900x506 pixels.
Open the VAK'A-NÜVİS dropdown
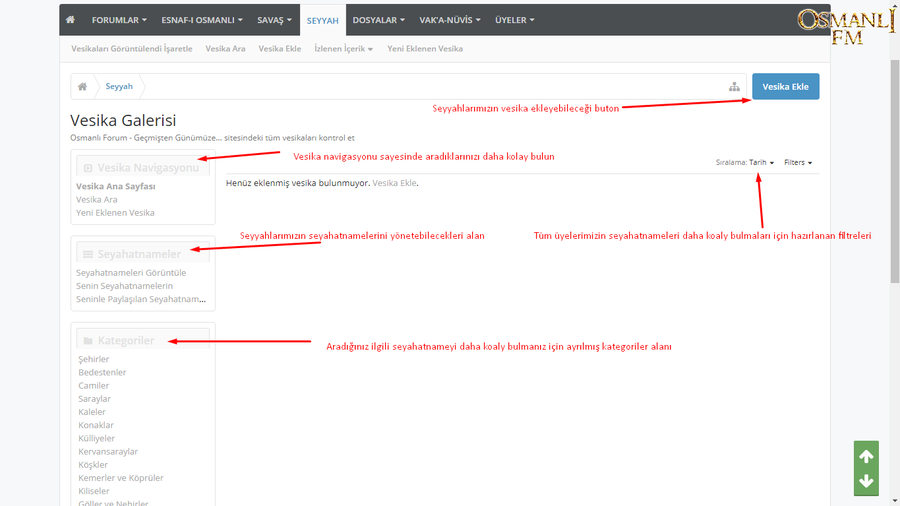coord(450,20)
